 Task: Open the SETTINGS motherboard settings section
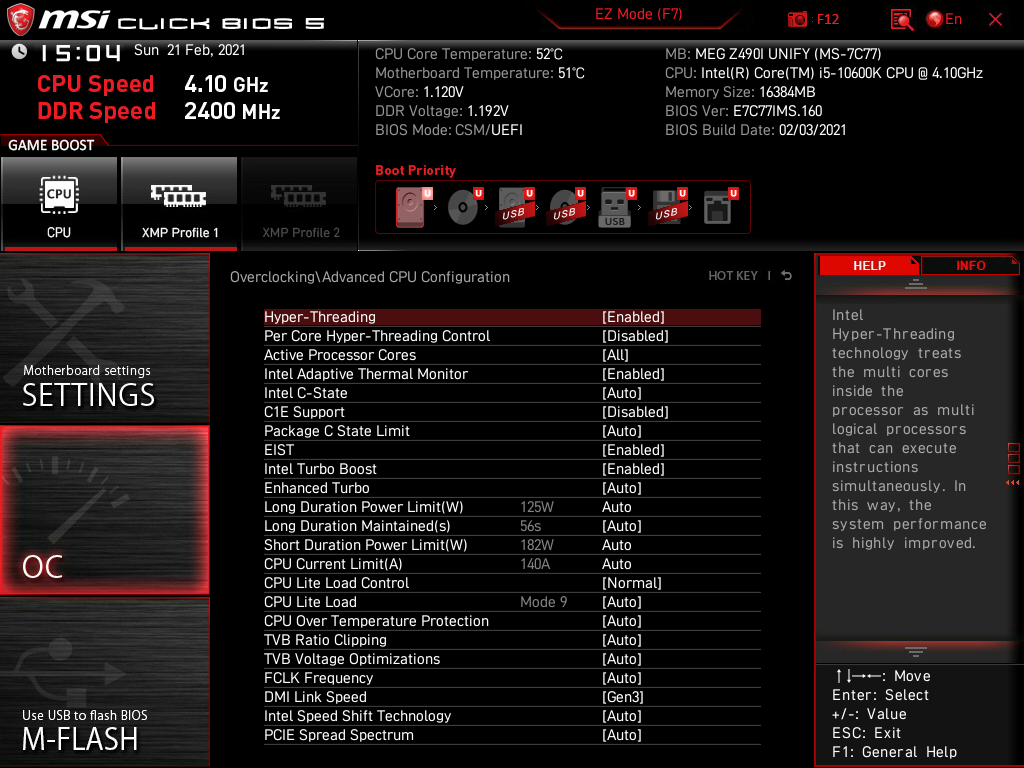pyautogui.click(x=104, y=338)
